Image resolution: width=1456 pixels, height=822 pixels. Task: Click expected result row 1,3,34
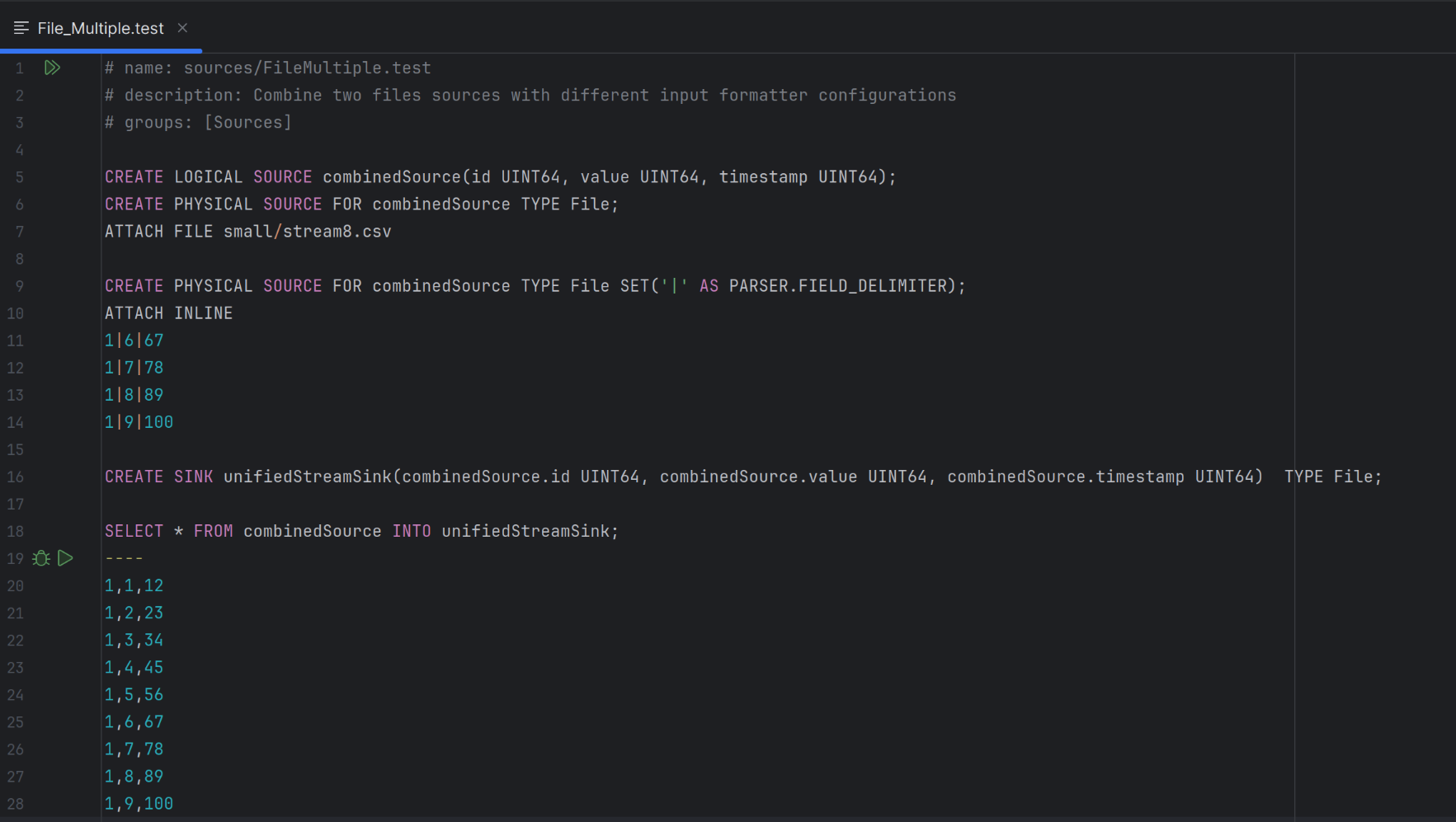pyautogui.click(x=134, y=640)
